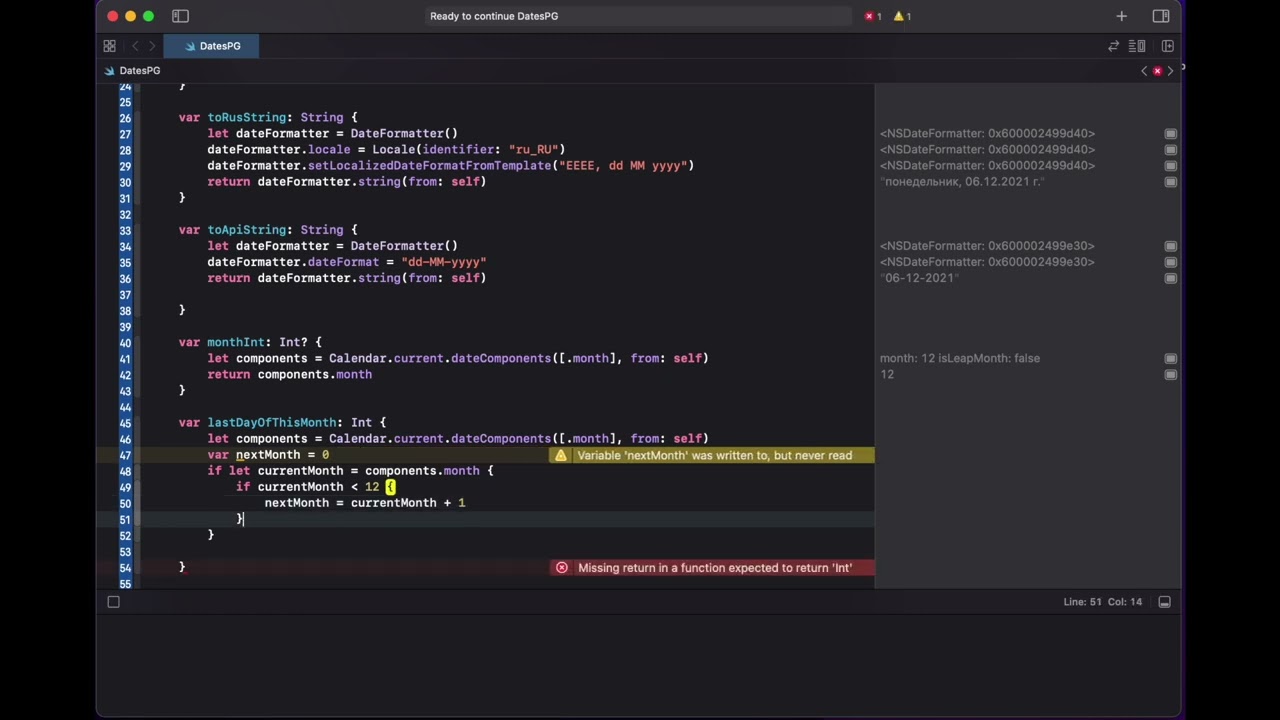The image size is (1280, 720).
Task: Click 'toRusString' property name
Action: click(x=247, y=118)
